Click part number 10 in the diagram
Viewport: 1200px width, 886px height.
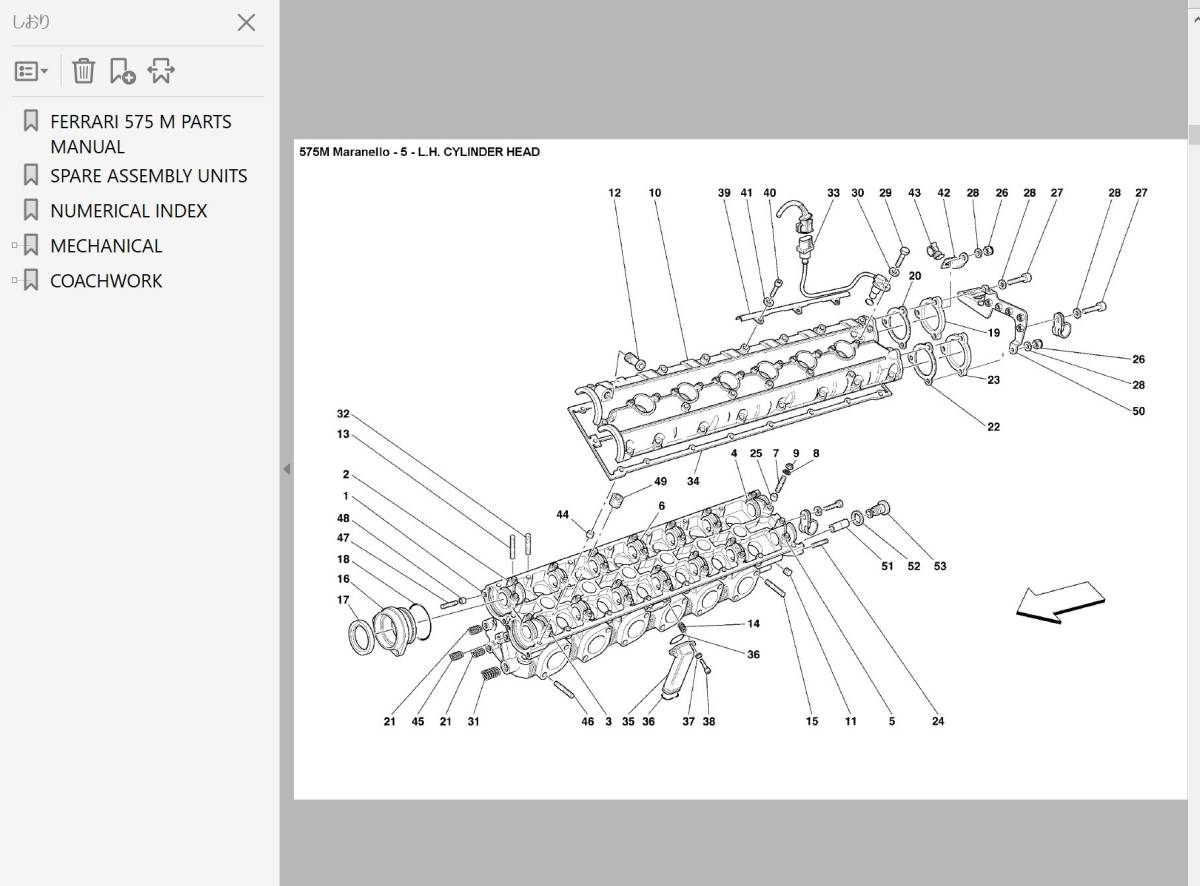pyautogui.click(x=654, y=193)
